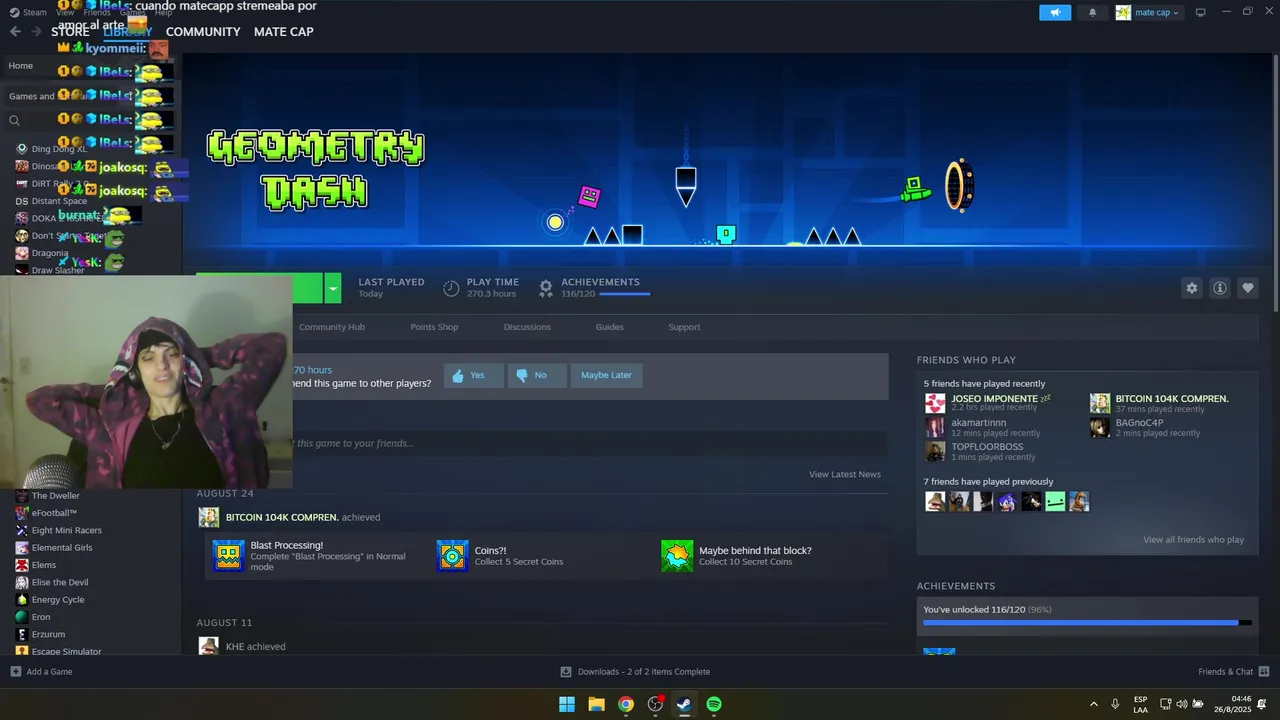This screenshot has height=720, width=1280.
Task: Go to the COMMUNITY tab
Action: click(203, 31)
